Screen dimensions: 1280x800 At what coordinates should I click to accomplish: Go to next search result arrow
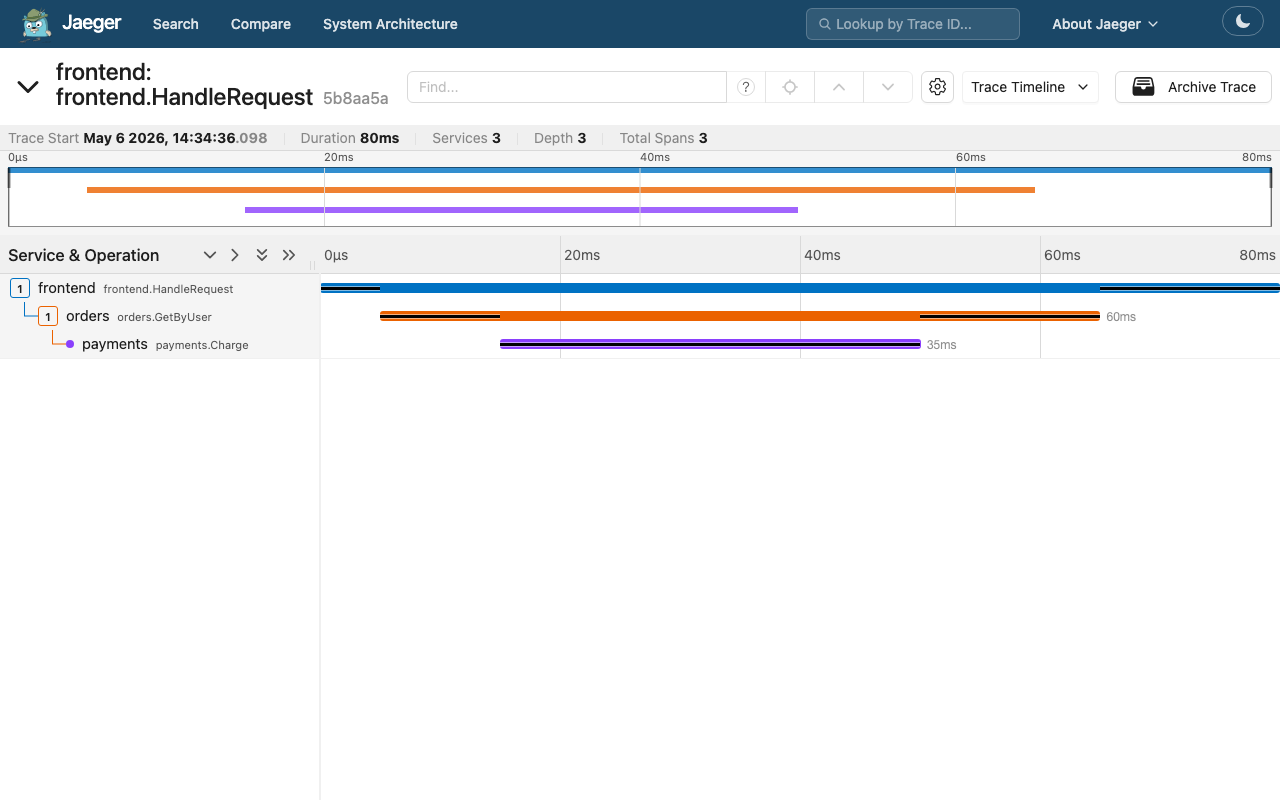[x=888, y=87]
